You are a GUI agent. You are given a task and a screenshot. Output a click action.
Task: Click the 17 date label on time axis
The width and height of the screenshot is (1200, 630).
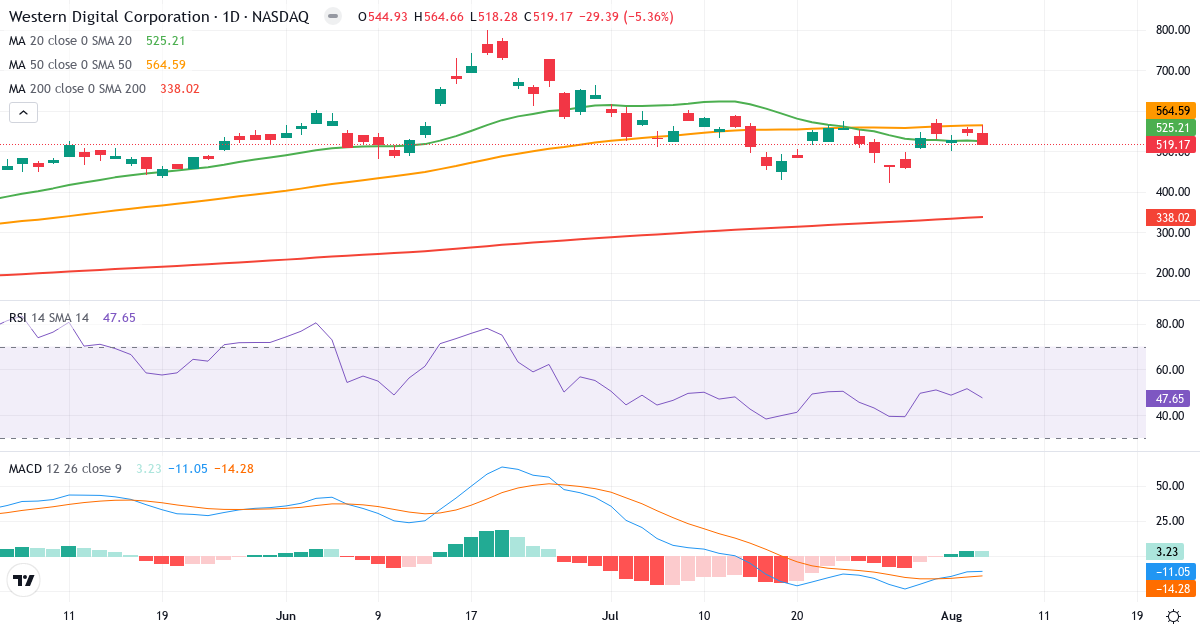[471, 616]
